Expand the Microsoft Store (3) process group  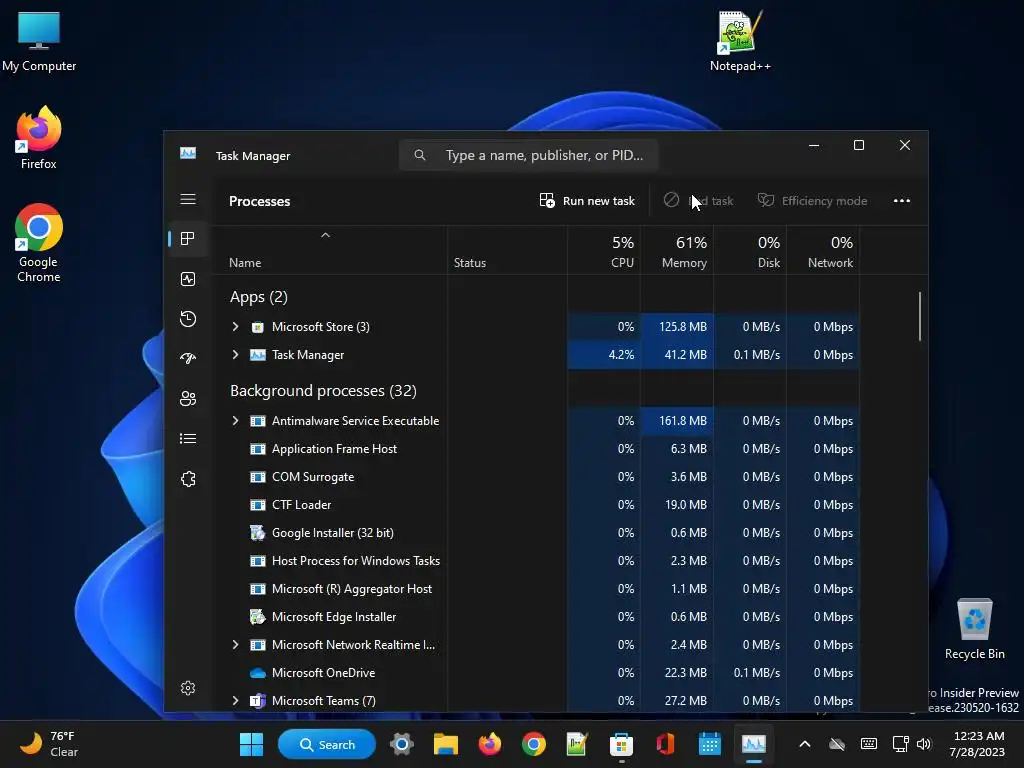[236, 327]
